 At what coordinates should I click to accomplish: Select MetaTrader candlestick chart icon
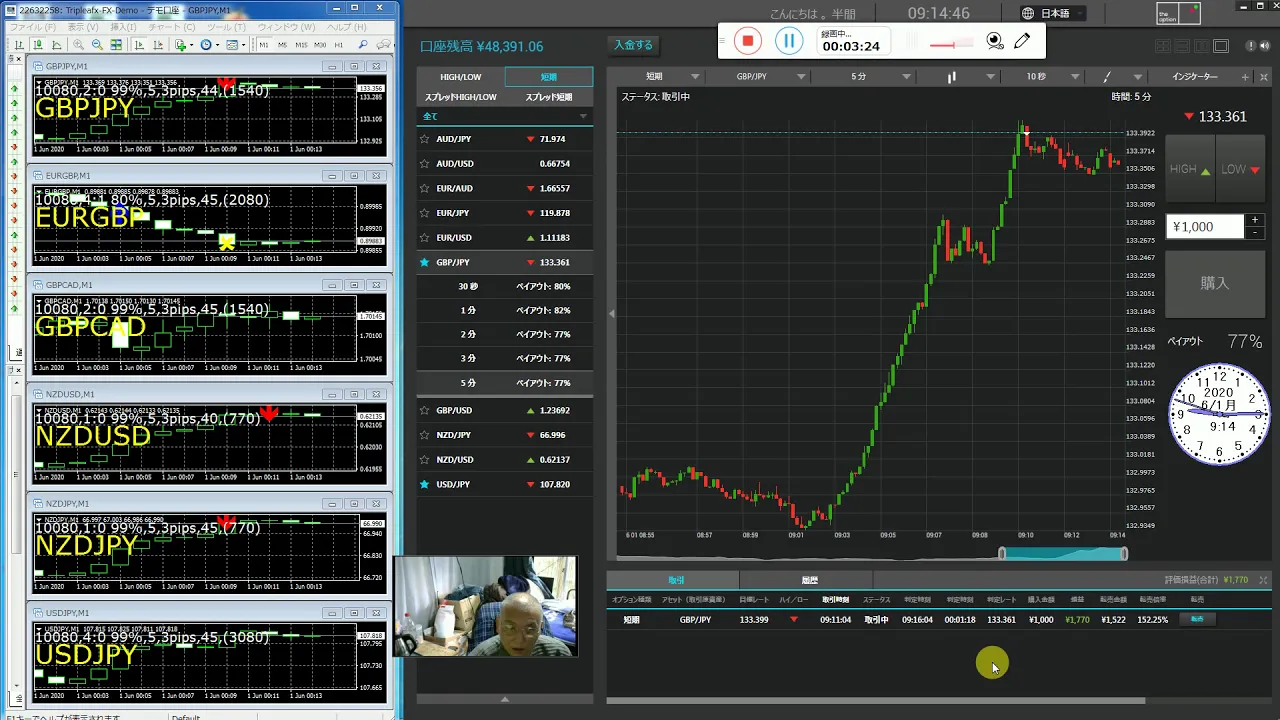click(38, 44)
